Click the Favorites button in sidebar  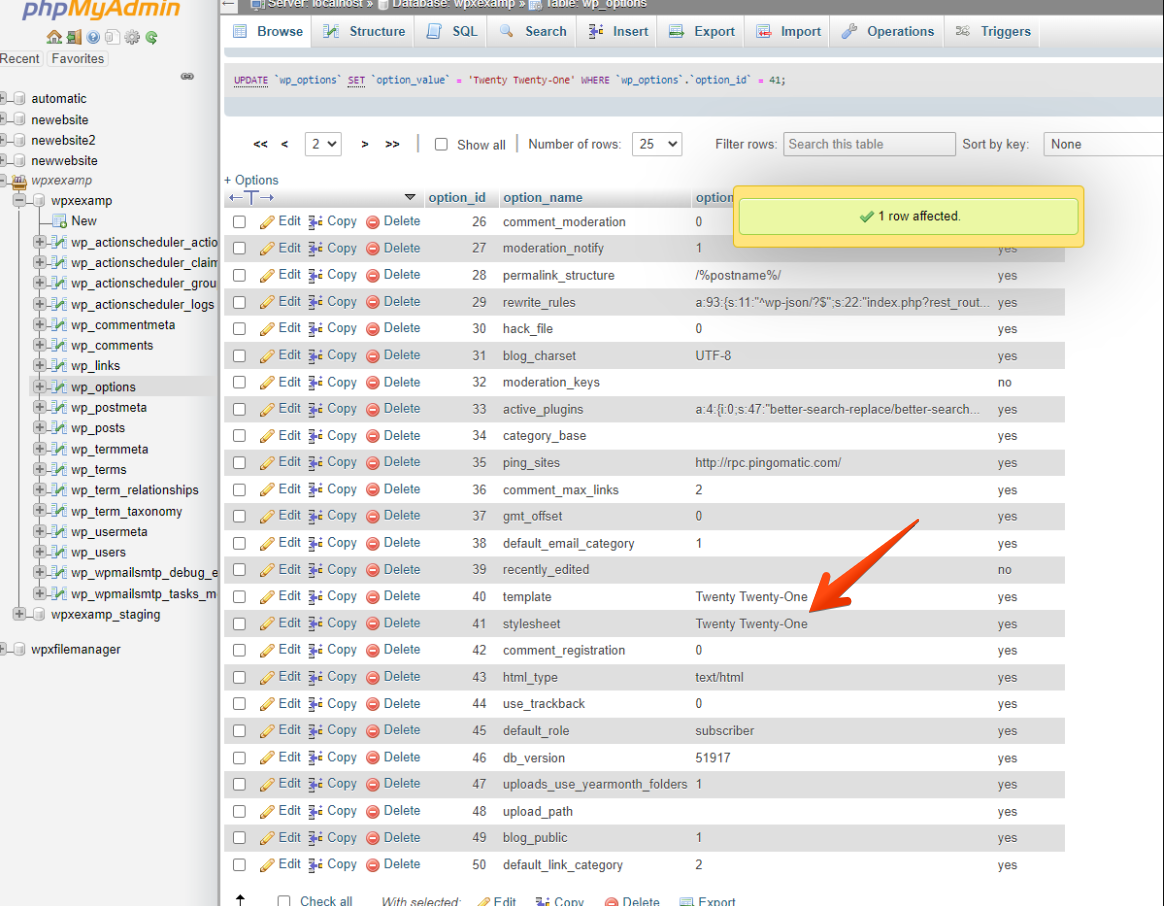tap(78, 59)
